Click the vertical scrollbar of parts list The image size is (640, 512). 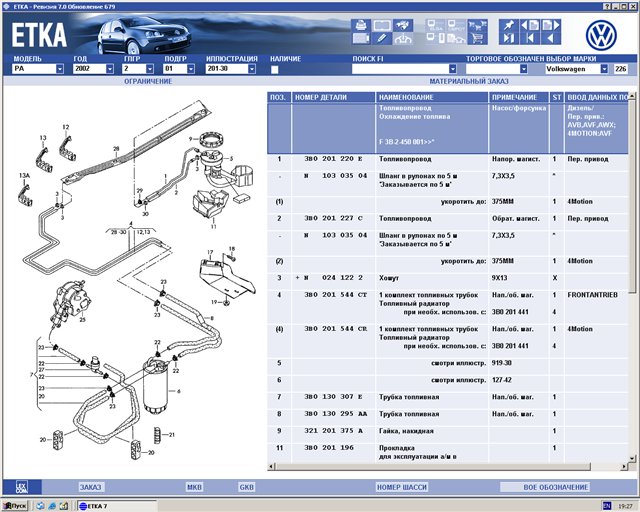[x=632, y=276]
